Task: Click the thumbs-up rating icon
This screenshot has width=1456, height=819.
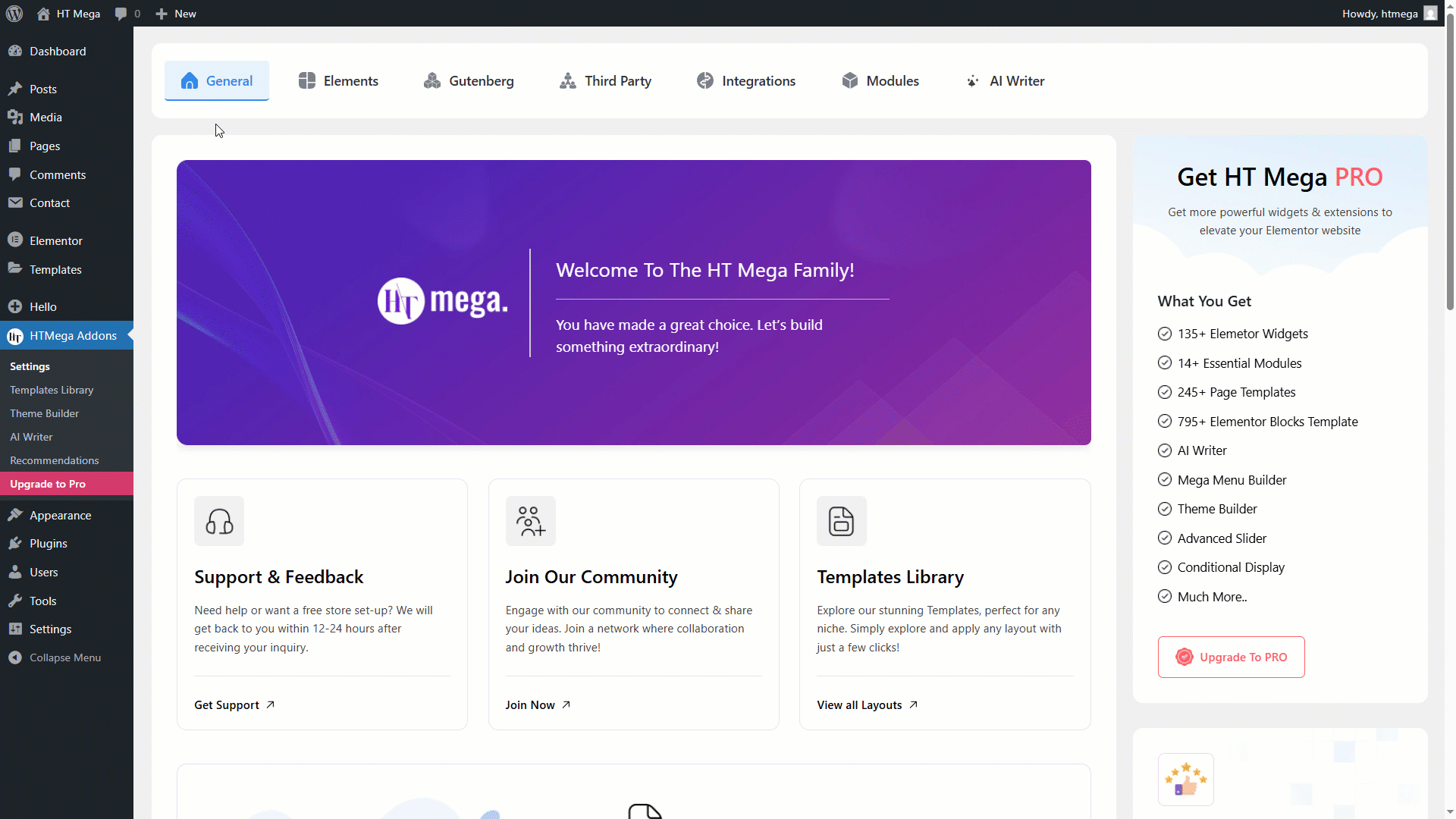Action: [x=1186, y=780]
